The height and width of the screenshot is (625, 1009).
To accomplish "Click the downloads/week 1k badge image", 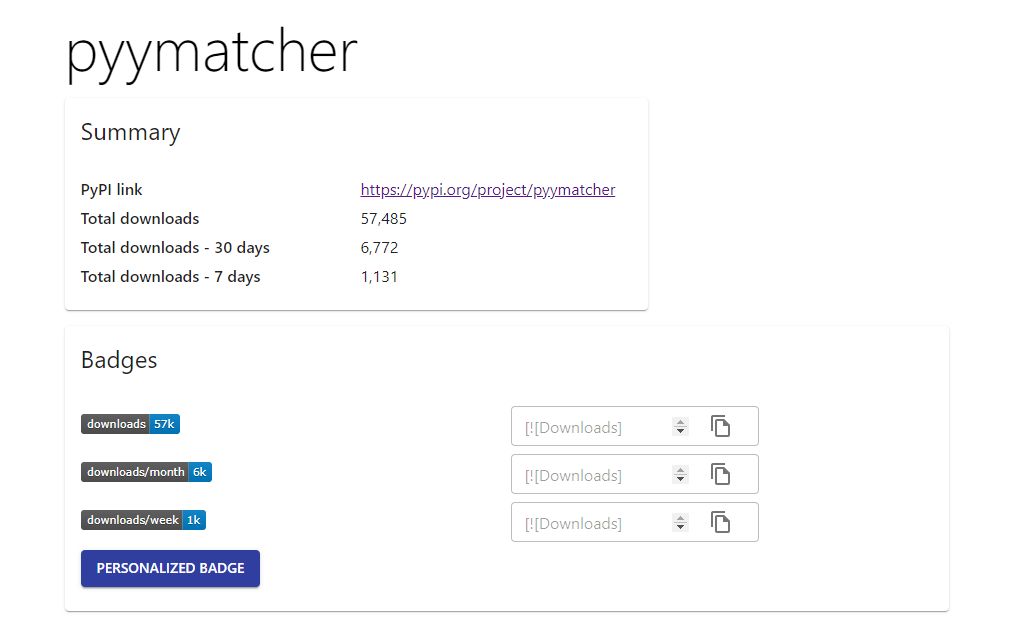I will 143,520.
